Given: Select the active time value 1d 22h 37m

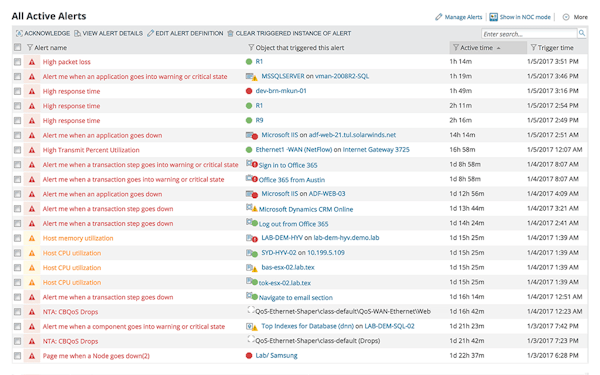Looking at the screenshot, I should click(466, 355).
